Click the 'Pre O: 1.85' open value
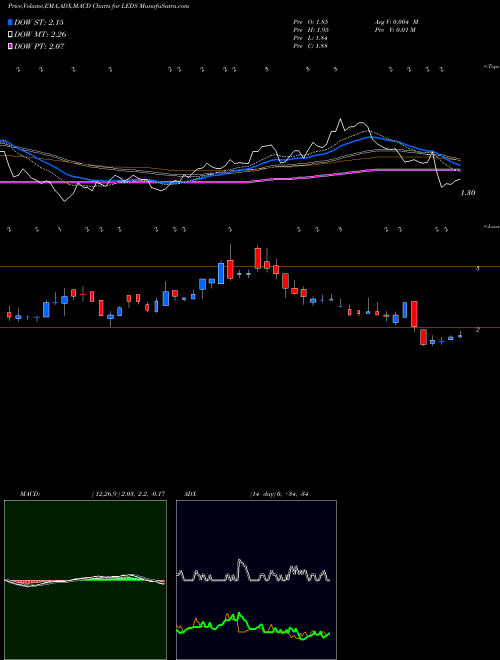The image size is (500, 660). [311, 22]
